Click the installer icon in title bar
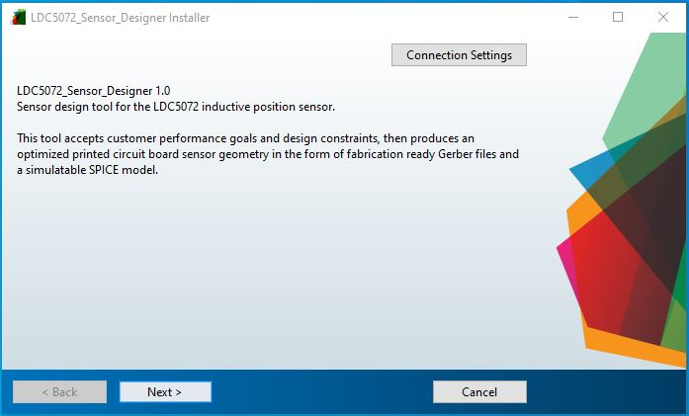The image size is (689, 416). pyautogui.click(x=18, y=18)
